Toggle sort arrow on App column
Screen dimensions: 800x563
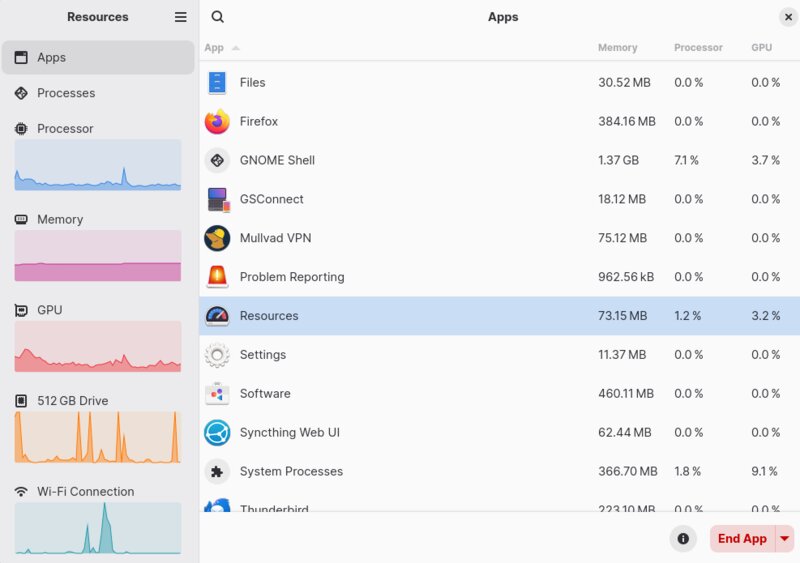[x=235, y=48]
